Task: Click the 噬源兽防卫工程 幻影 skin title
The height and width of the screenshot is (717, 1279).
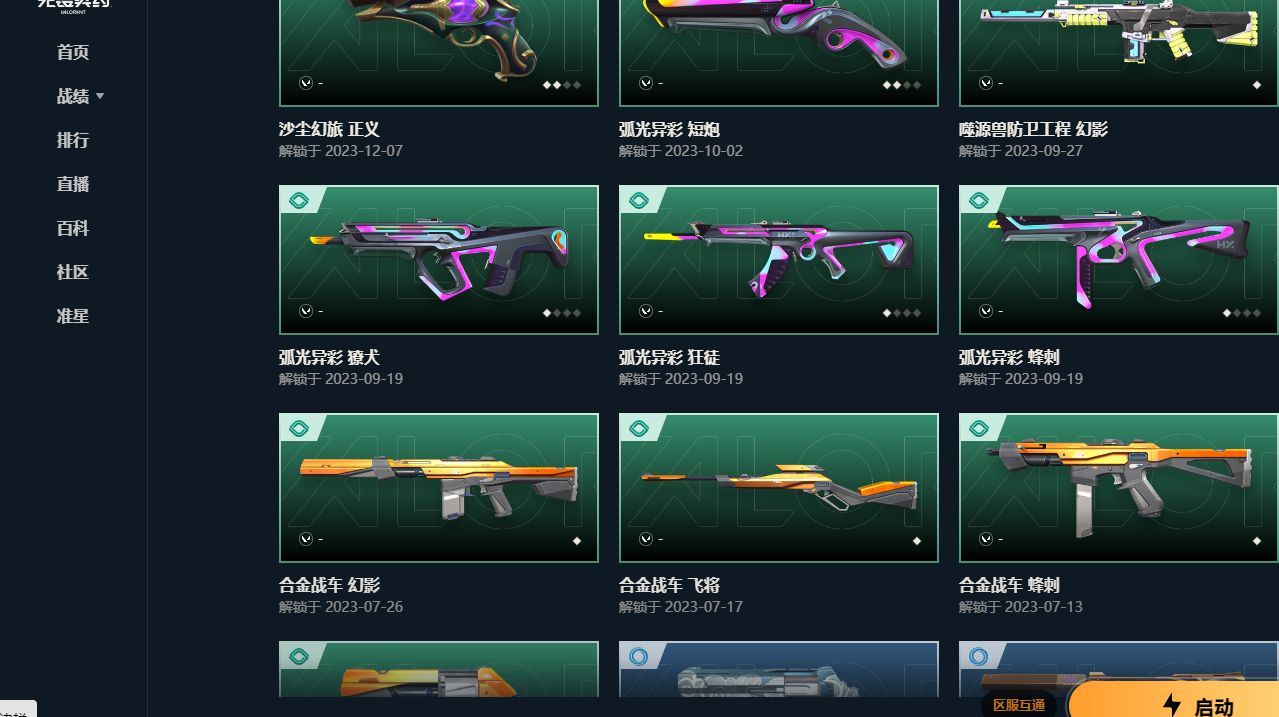Action: click(1033, 129)
